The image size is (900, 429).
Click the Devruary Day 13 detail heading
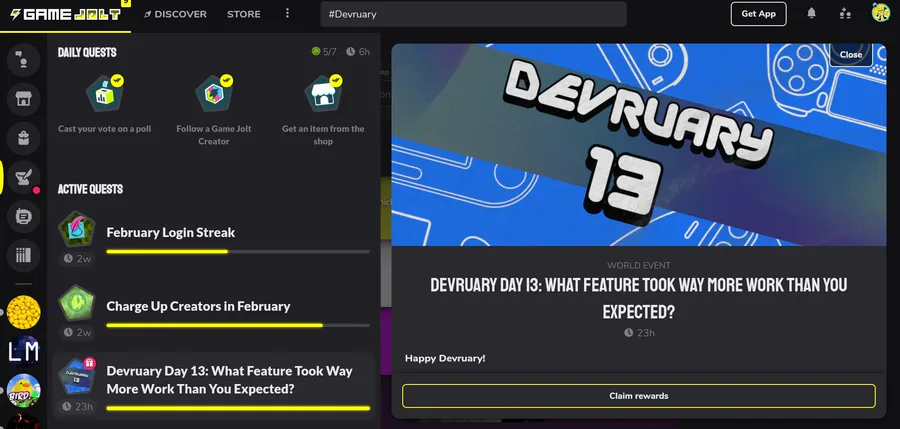(639, 299)
